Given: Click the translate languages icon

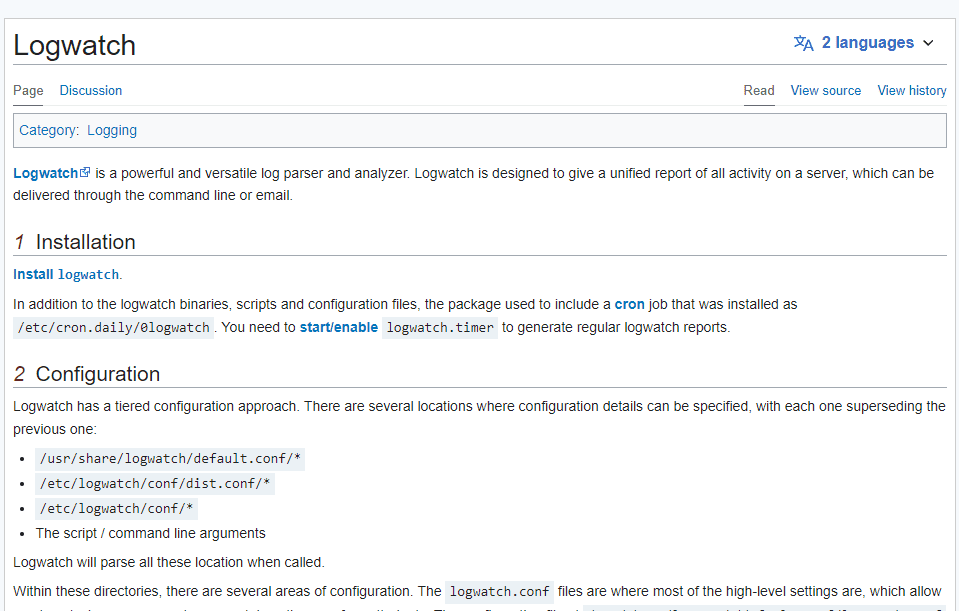Looking at the screenshot, I should point(803,43).
